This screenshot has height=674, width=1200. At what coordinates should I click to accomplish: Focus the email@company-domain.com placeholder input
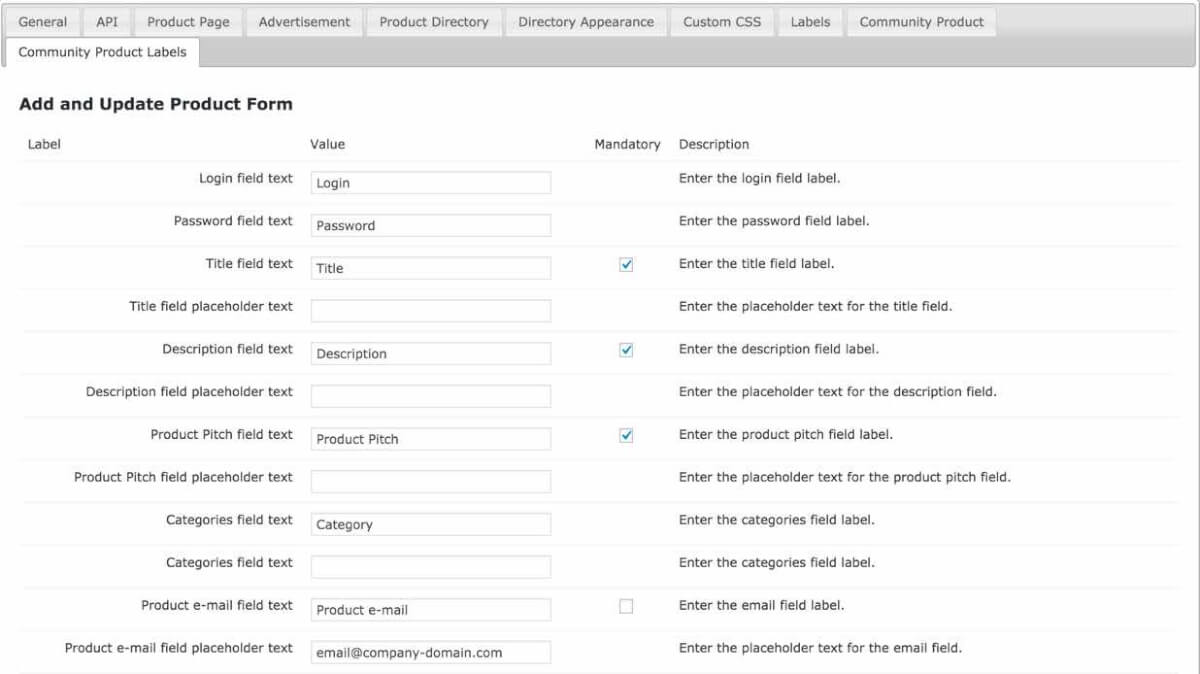(x=430, y=652)
